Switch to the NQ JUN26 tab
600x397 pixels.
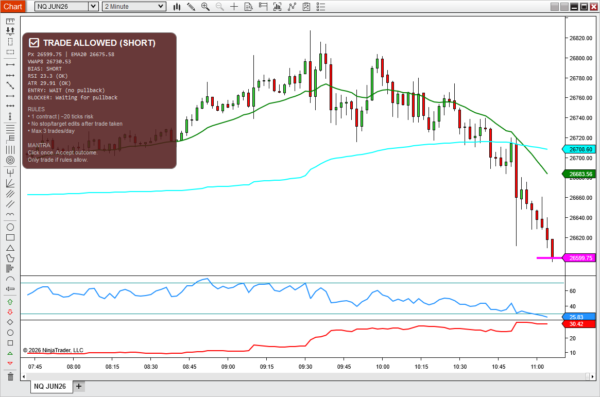click(50, 386)
